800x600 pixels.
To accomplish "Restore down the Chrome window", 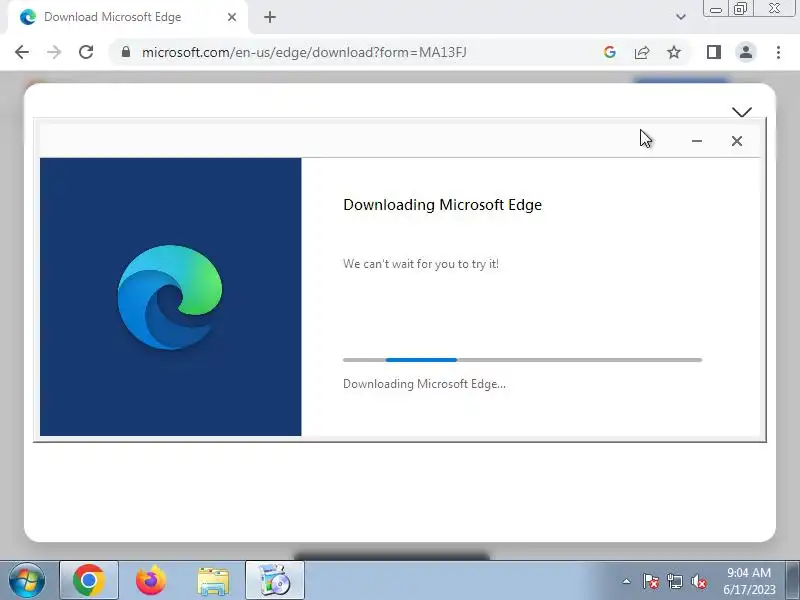I will (740, 9).
